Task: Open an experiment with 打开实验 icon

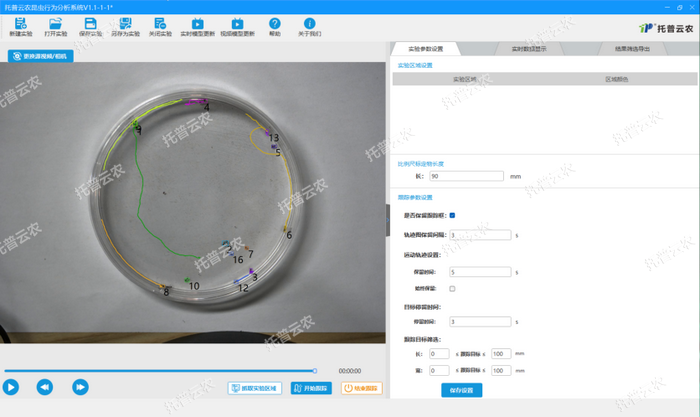Action: (56, 23)
